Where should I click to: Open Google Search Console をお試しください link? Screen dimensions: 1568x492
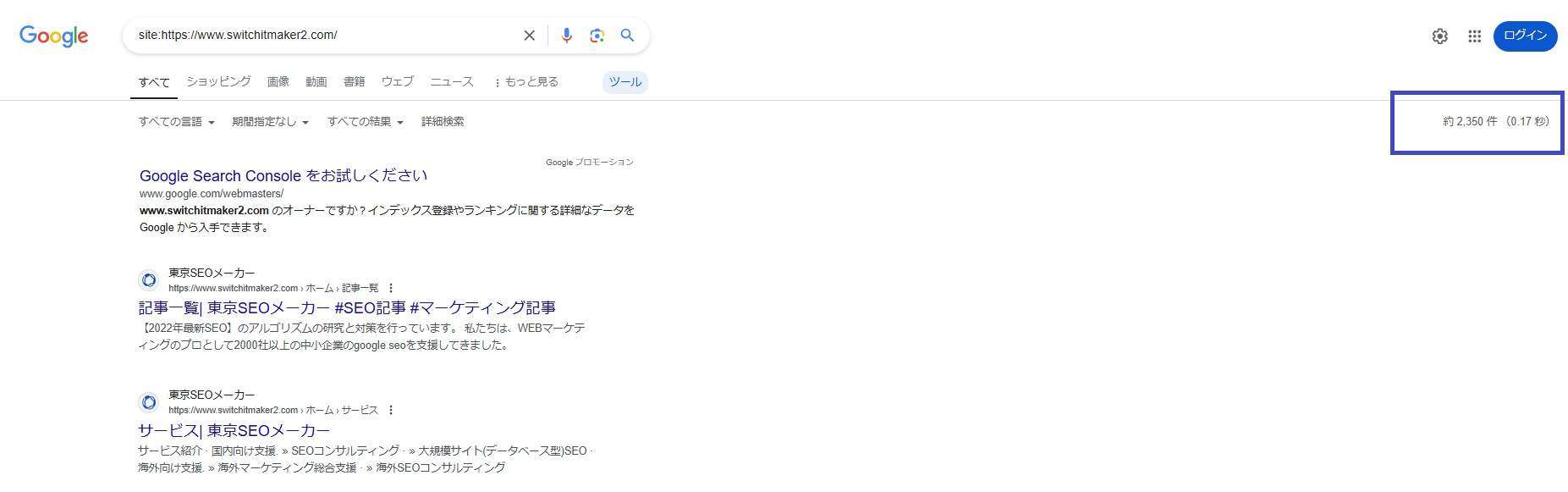283,176
